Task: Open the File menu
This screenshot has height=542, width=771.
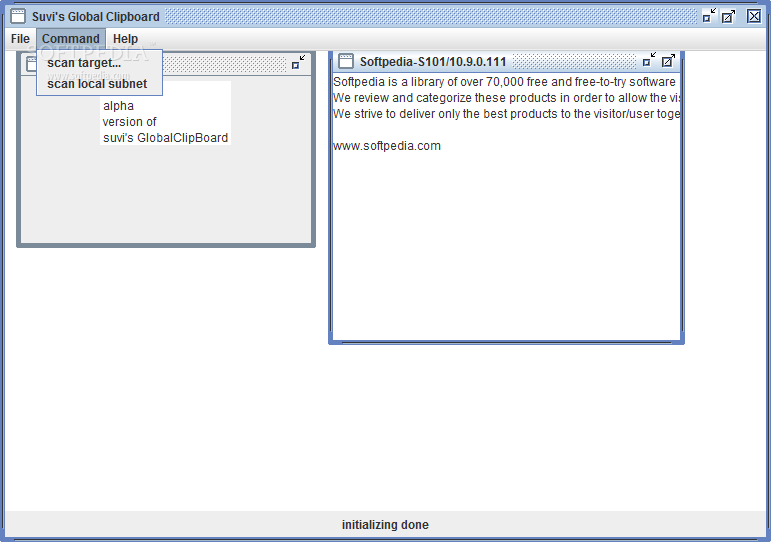Action: coord(20,39)
